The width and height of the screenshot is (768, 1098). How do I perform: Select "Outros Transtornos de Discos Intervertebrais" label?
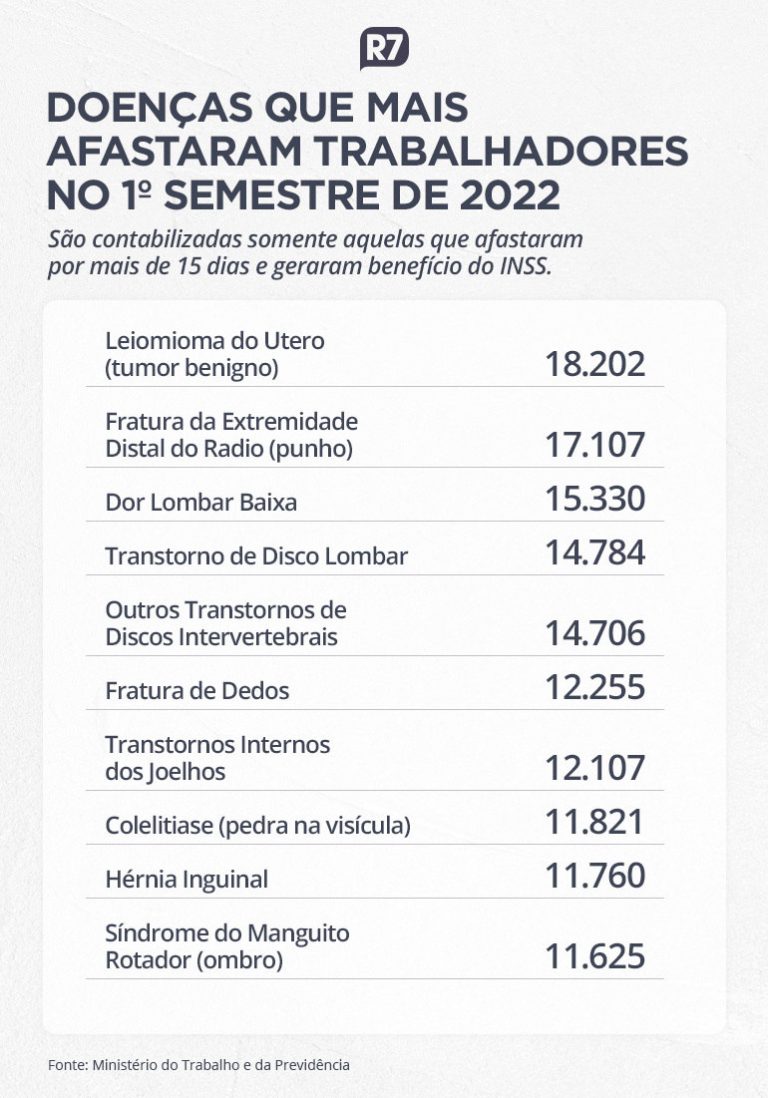point(226,623)
